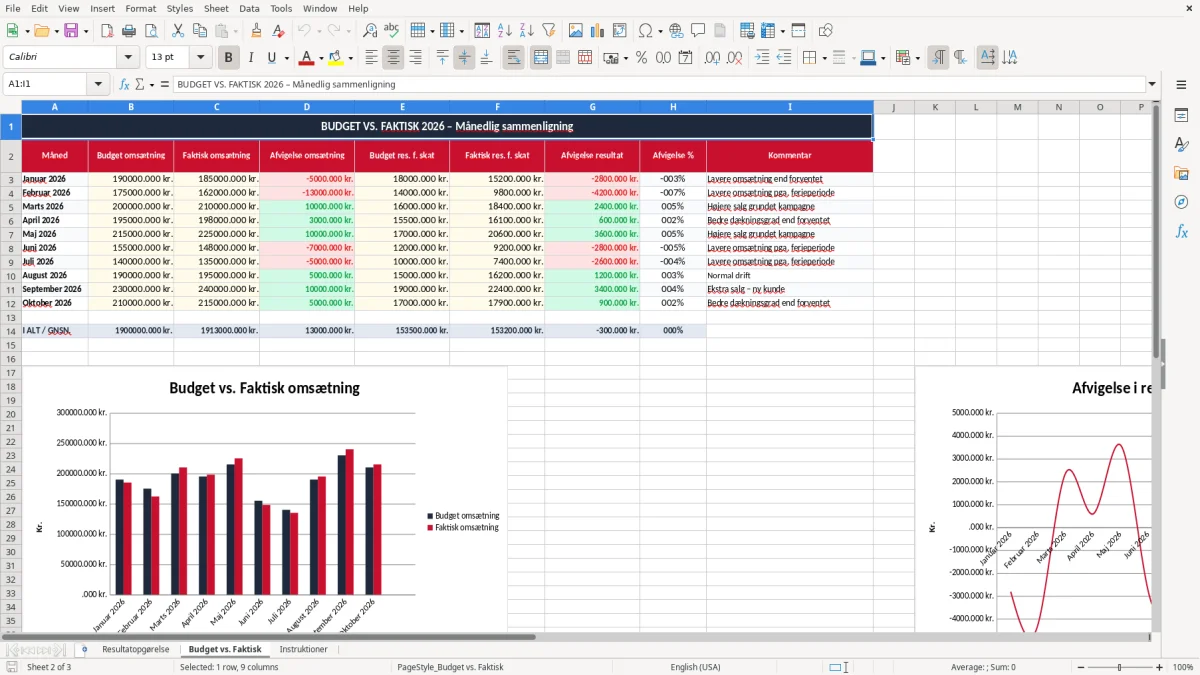Click the Formula equals button

(x=165, y=84)
